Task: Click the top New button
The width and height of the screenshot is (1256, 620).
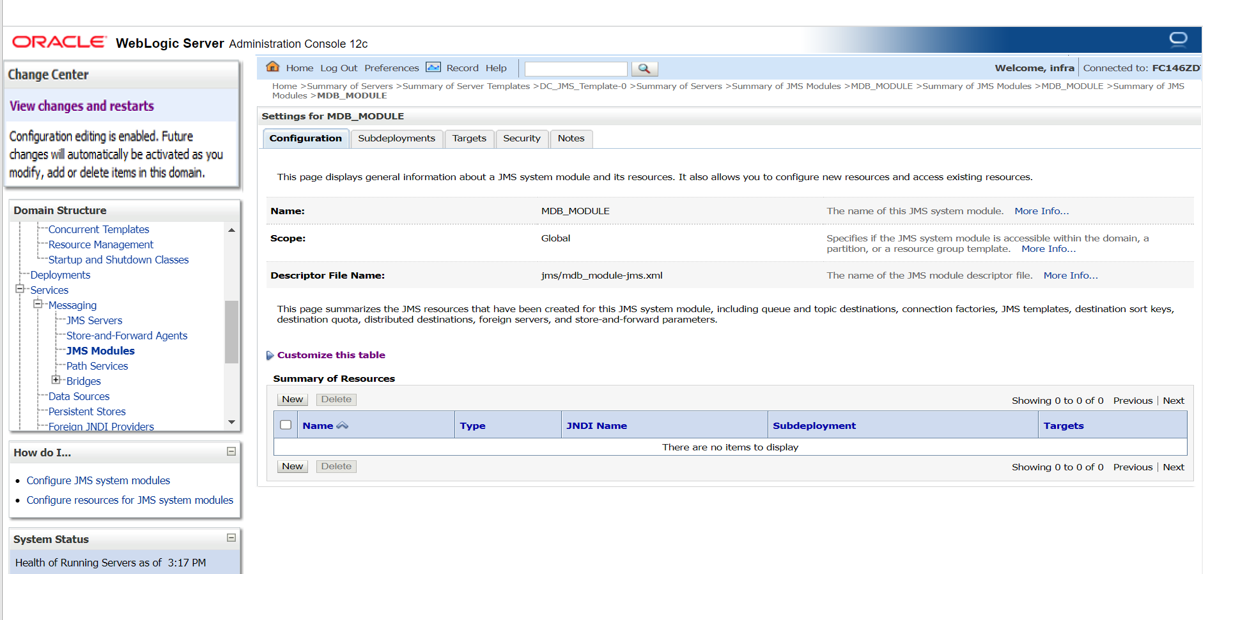Action: coord(292,399)
